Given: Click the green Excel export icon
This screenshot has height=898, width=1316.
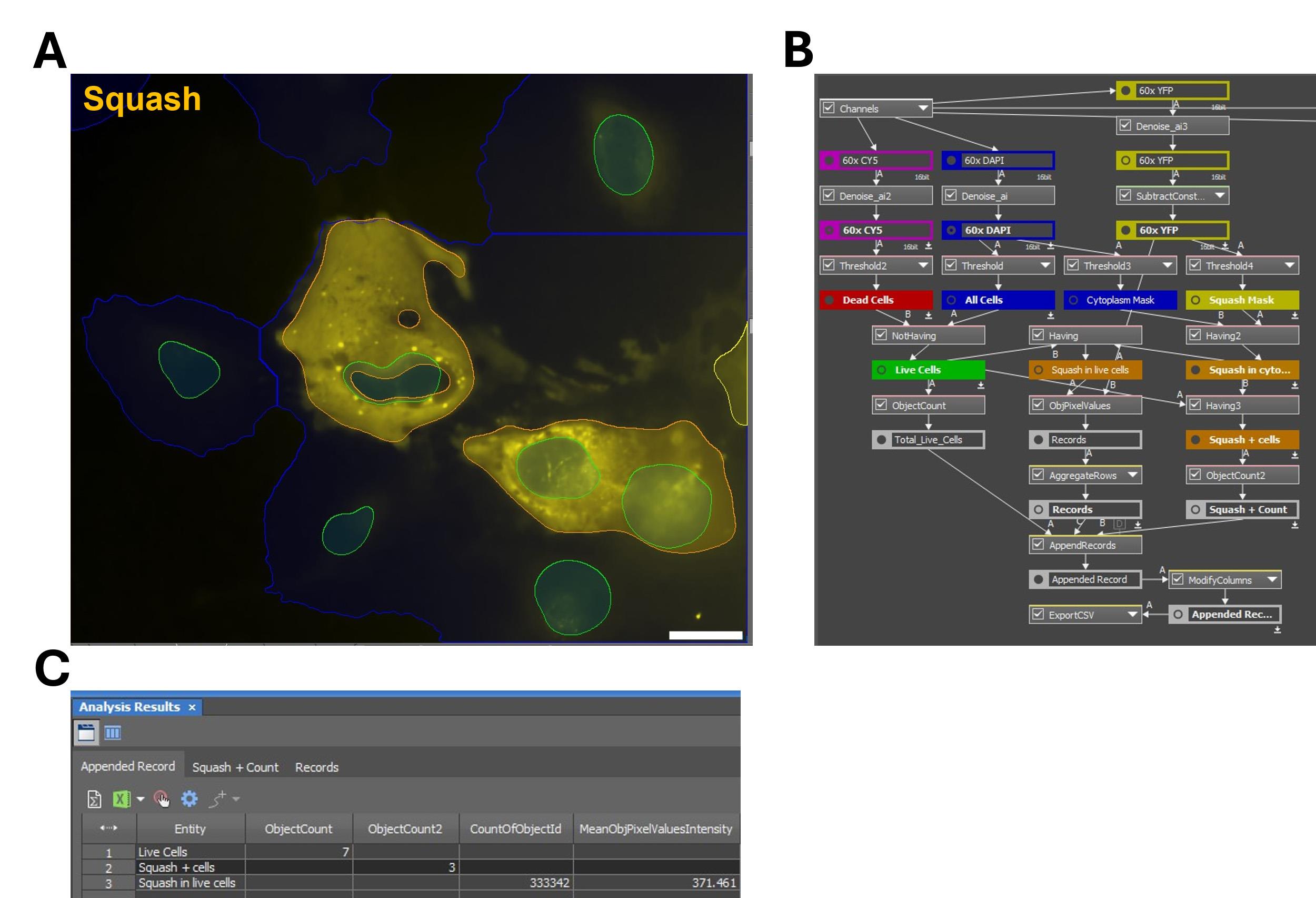Looking at the screenshot, I should pos(121,799).
